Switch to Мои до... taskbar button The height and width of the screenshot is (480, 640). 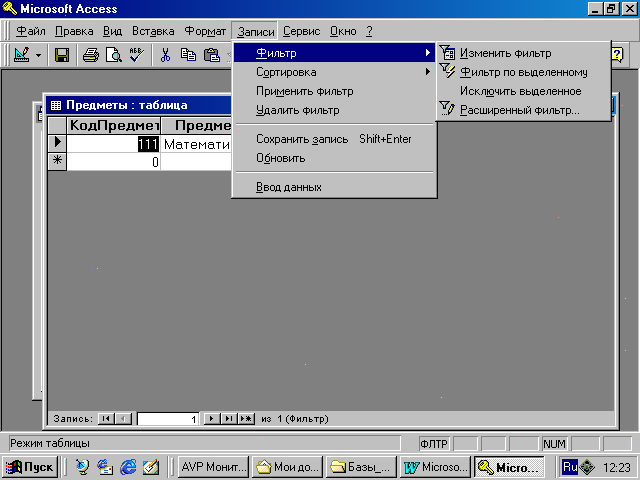pyautogui.click(x=287, y=467)
